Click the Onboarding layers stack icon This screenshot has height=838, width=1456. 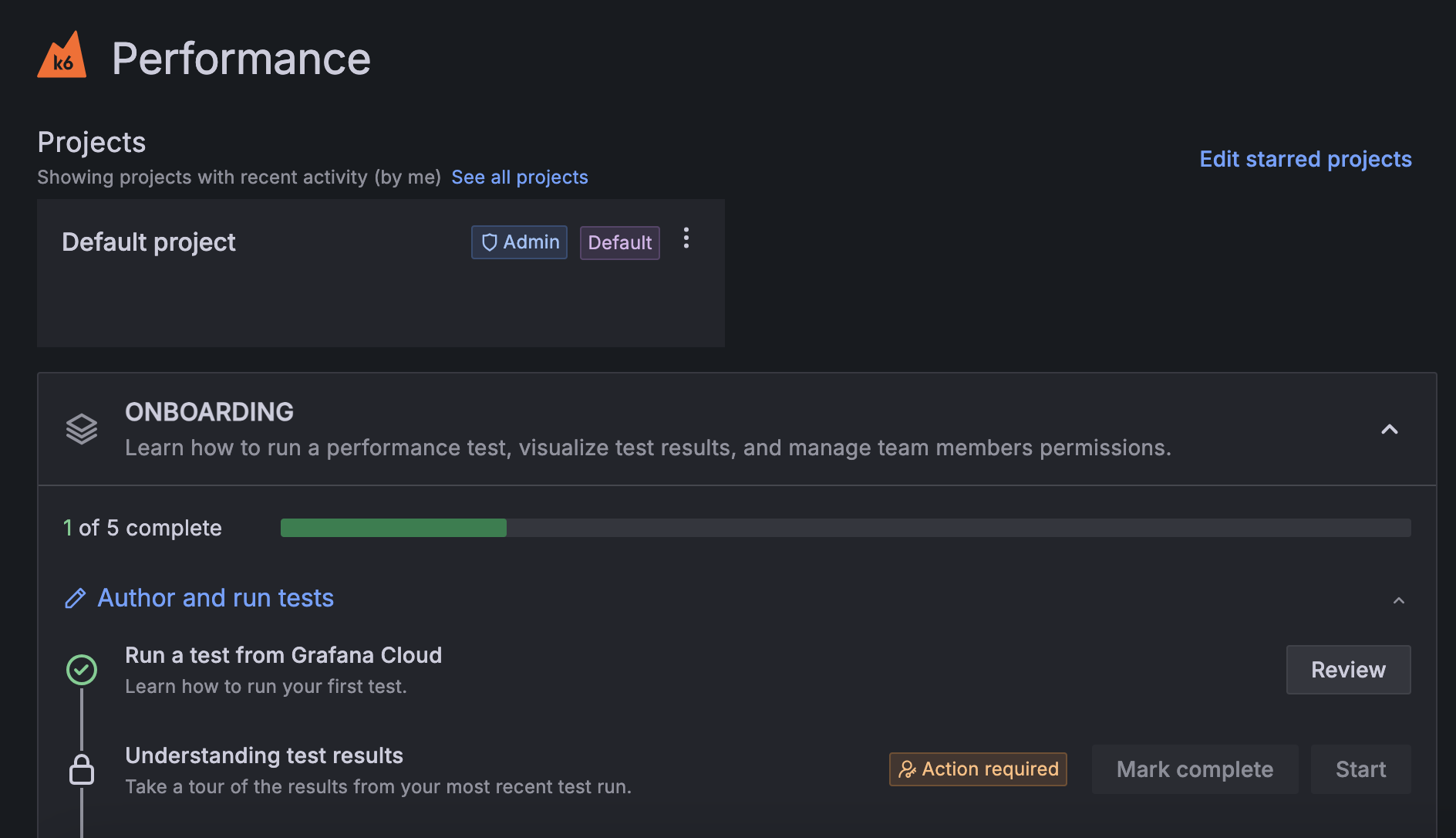coord(82,429)
